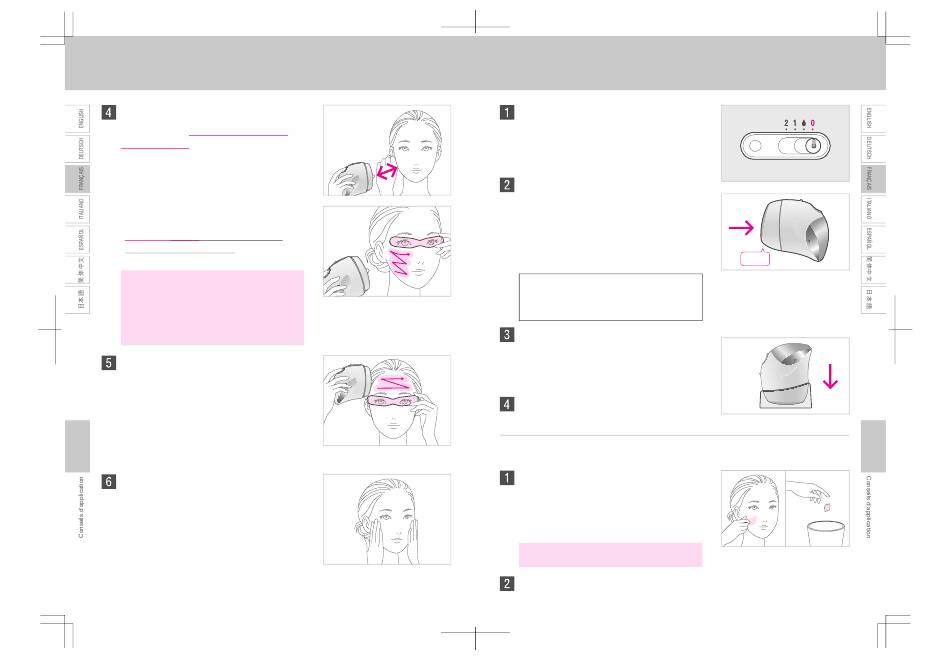The width and height of the screenshot is (950, 659).
Task: Open the illustration of hands pressing both cheeks
Action: 387,520
